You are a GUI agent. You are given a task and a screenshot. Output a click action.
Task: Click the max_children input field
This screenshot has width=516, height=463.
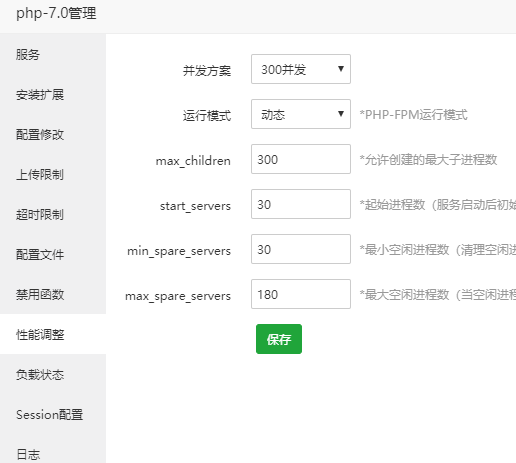tap(301, 159)
